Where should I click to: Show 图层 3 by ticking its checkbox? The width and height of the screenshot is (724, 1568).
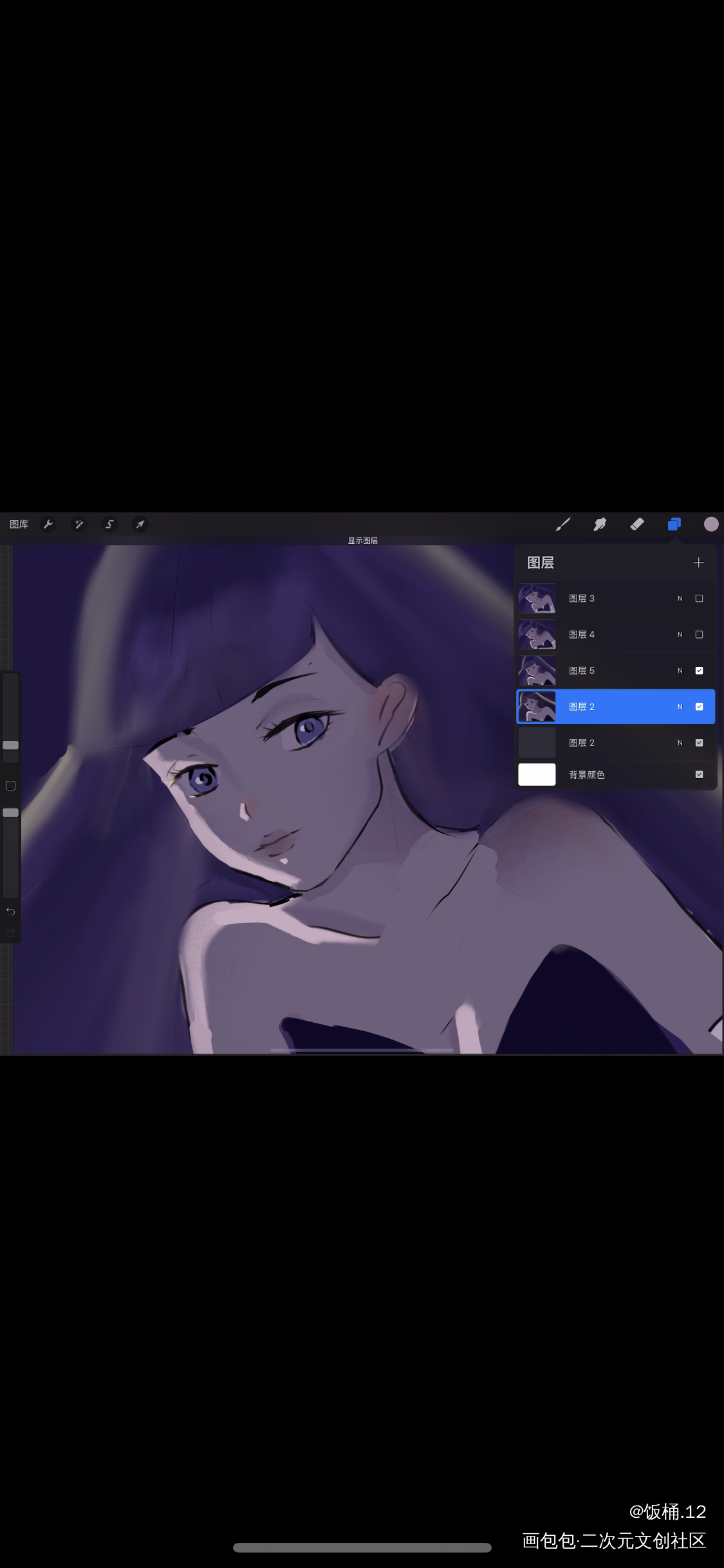699,599
